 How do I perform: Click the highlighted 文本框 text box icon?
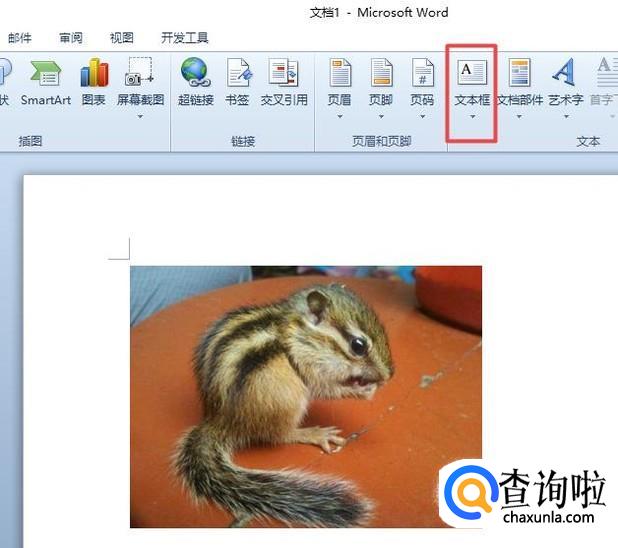[471, 80]
